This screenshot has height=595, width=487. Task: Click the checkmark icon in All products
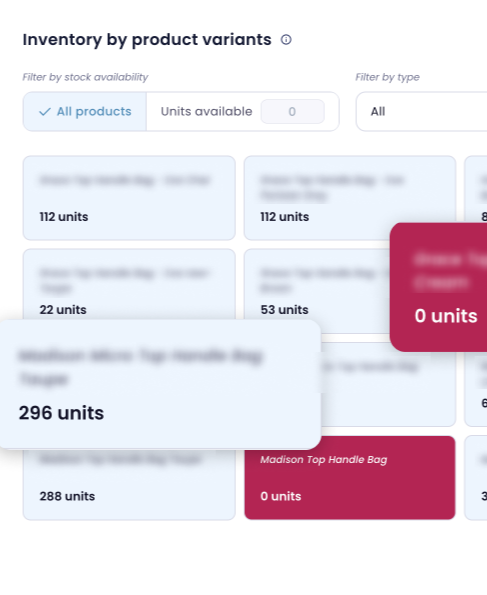[45, 112]
